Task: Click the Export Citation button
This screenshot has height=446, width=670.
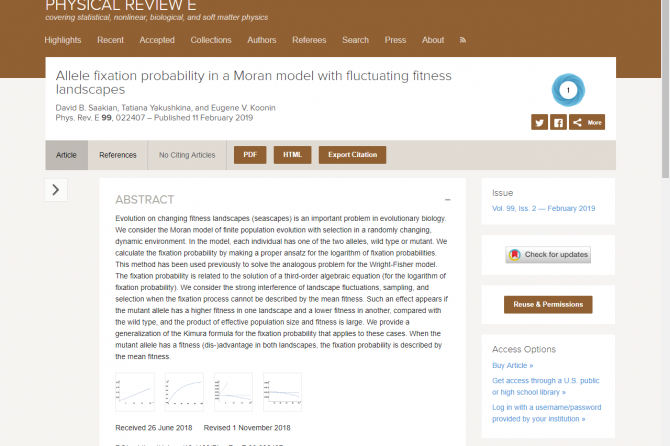Action: [352, 155]
